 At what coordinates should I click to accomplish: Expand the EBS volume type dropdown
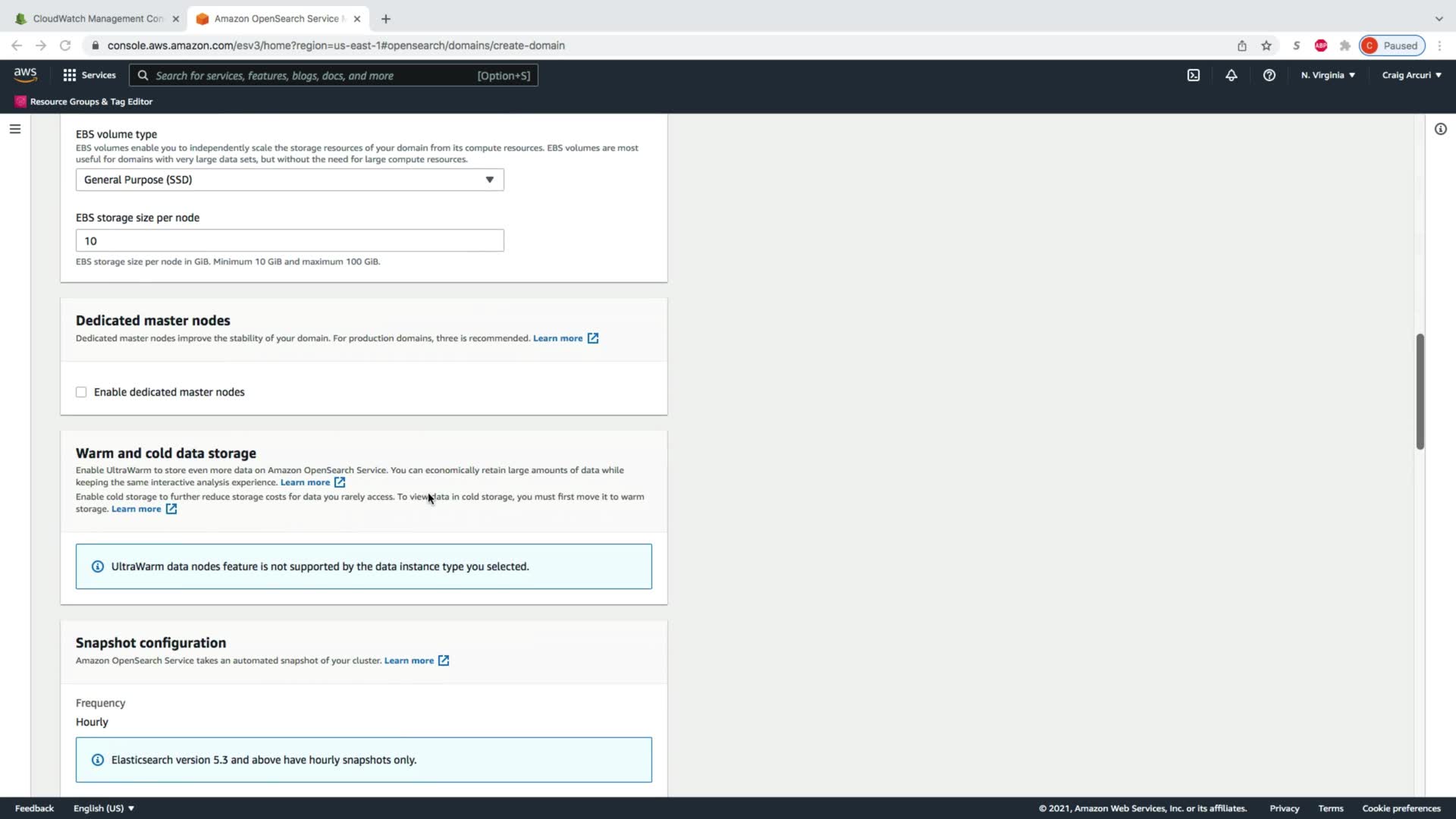pos(290,180)
